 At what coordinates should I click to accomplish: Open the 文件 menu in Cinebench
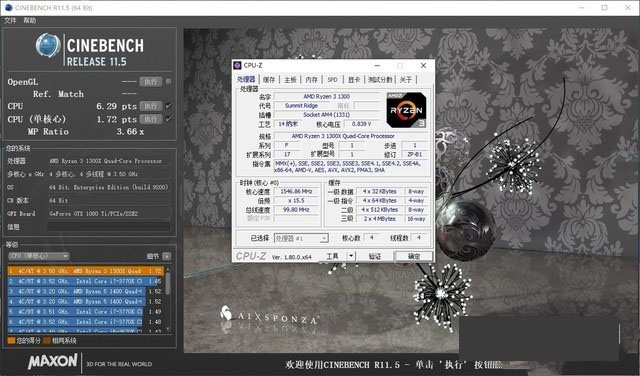pos(10,20)
